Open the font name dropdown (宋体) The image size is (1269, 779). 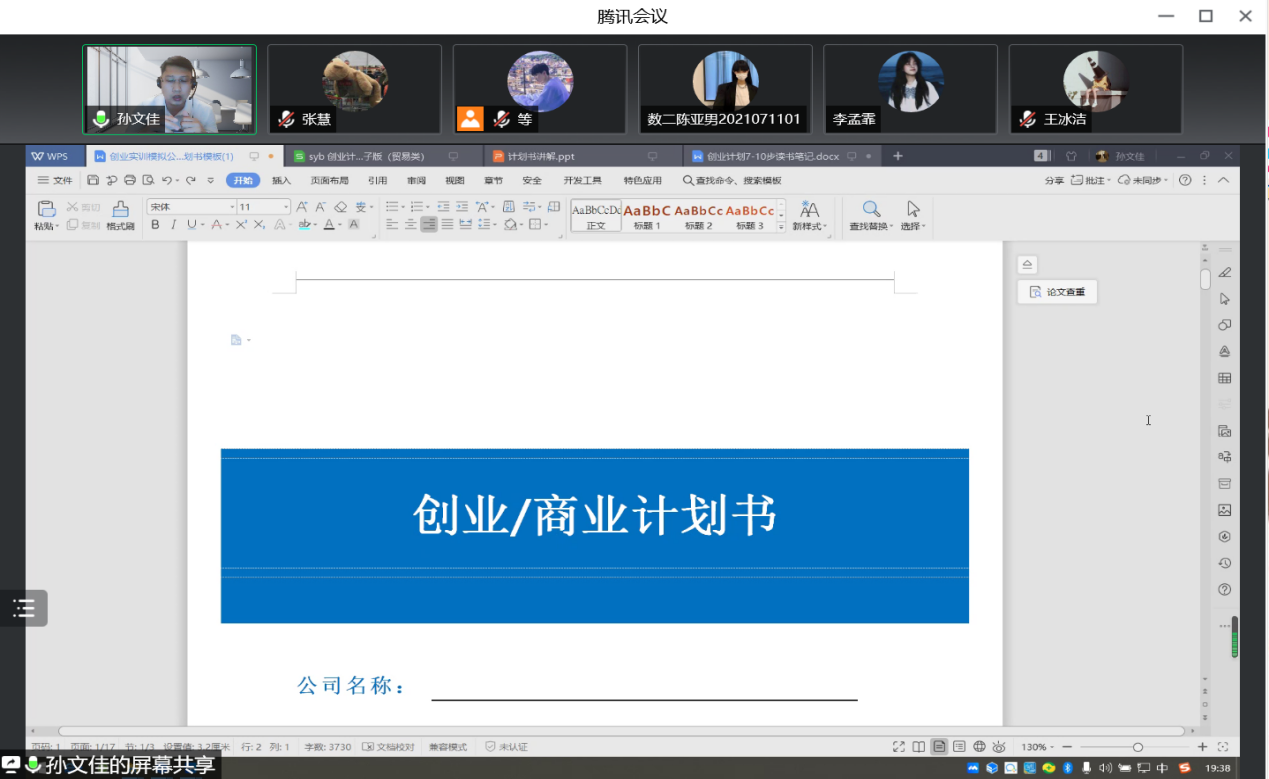(191, 207)
